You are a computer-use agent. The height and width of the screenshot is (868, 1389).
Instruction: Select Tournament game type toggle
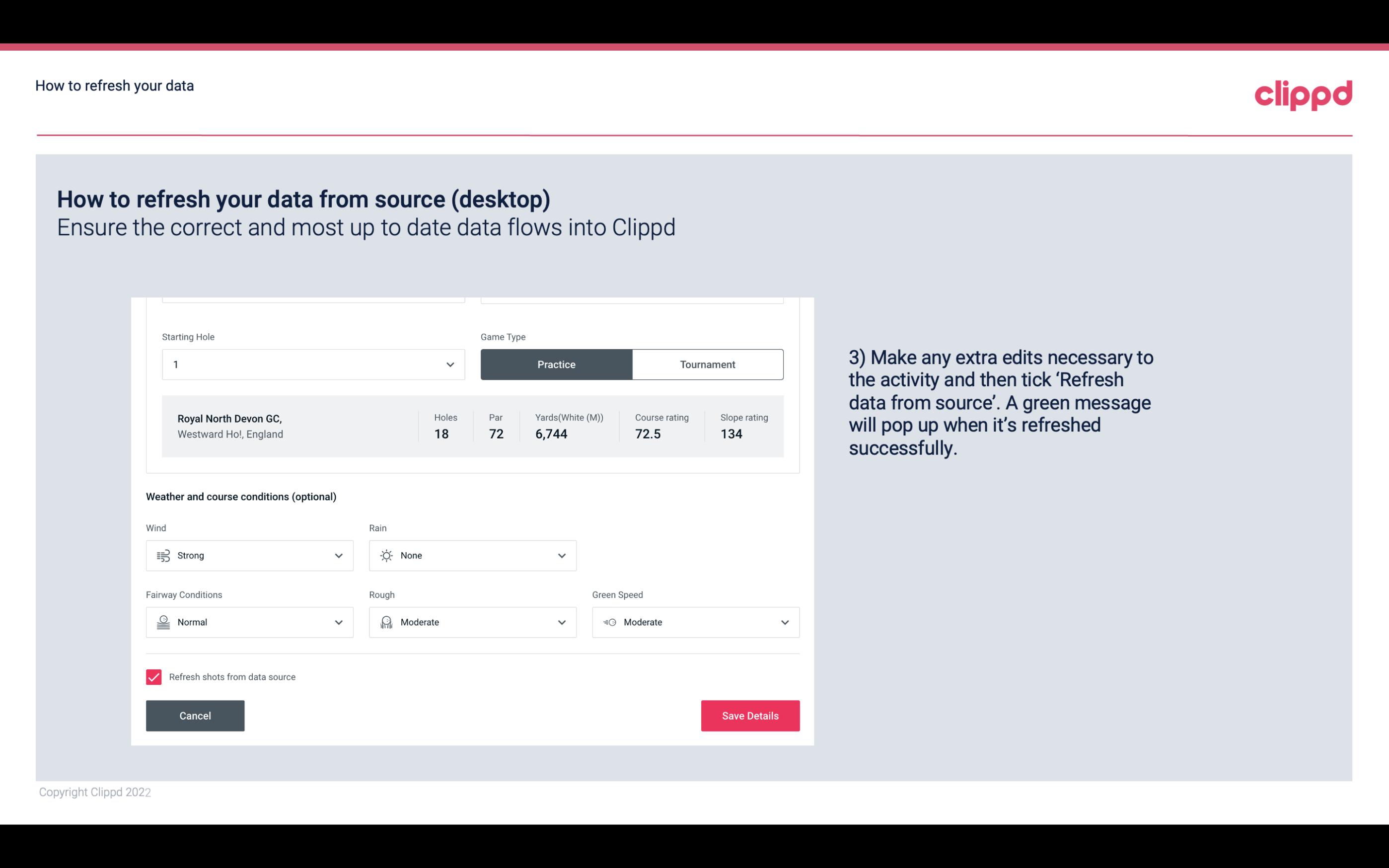tap(707, 364)
